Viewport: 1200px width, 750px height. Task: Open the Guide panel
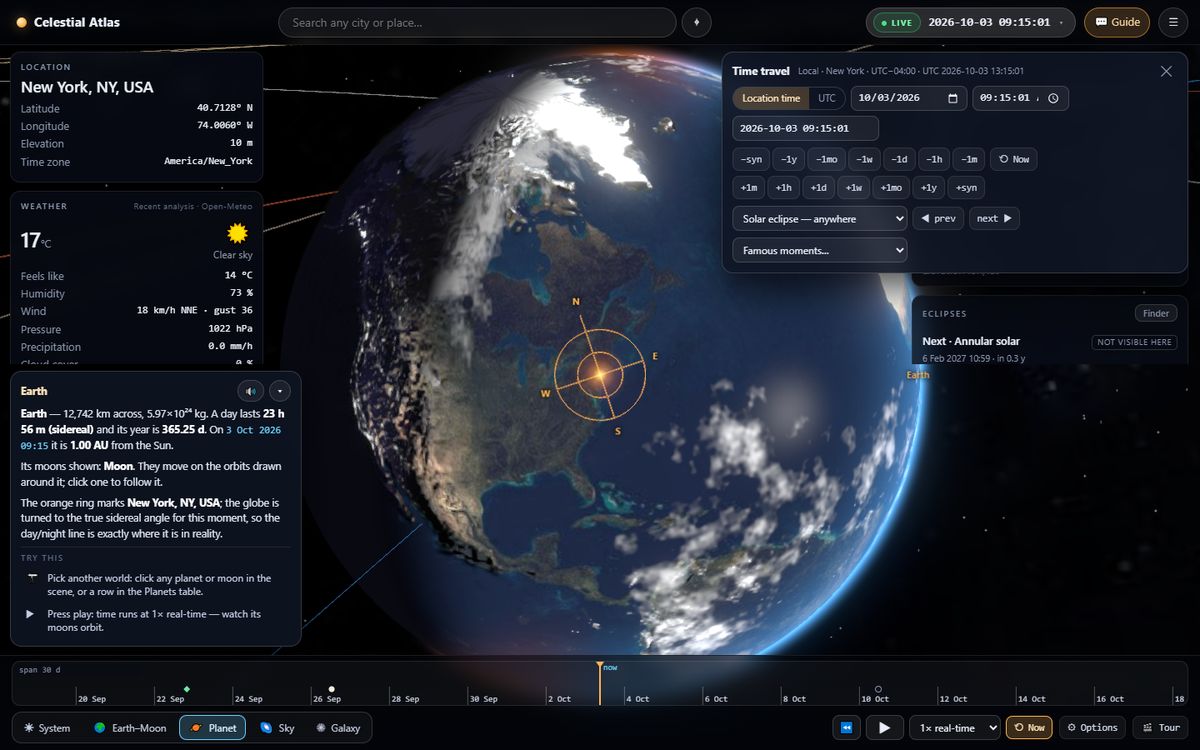pyautogui.click(x=1117, y=22)
